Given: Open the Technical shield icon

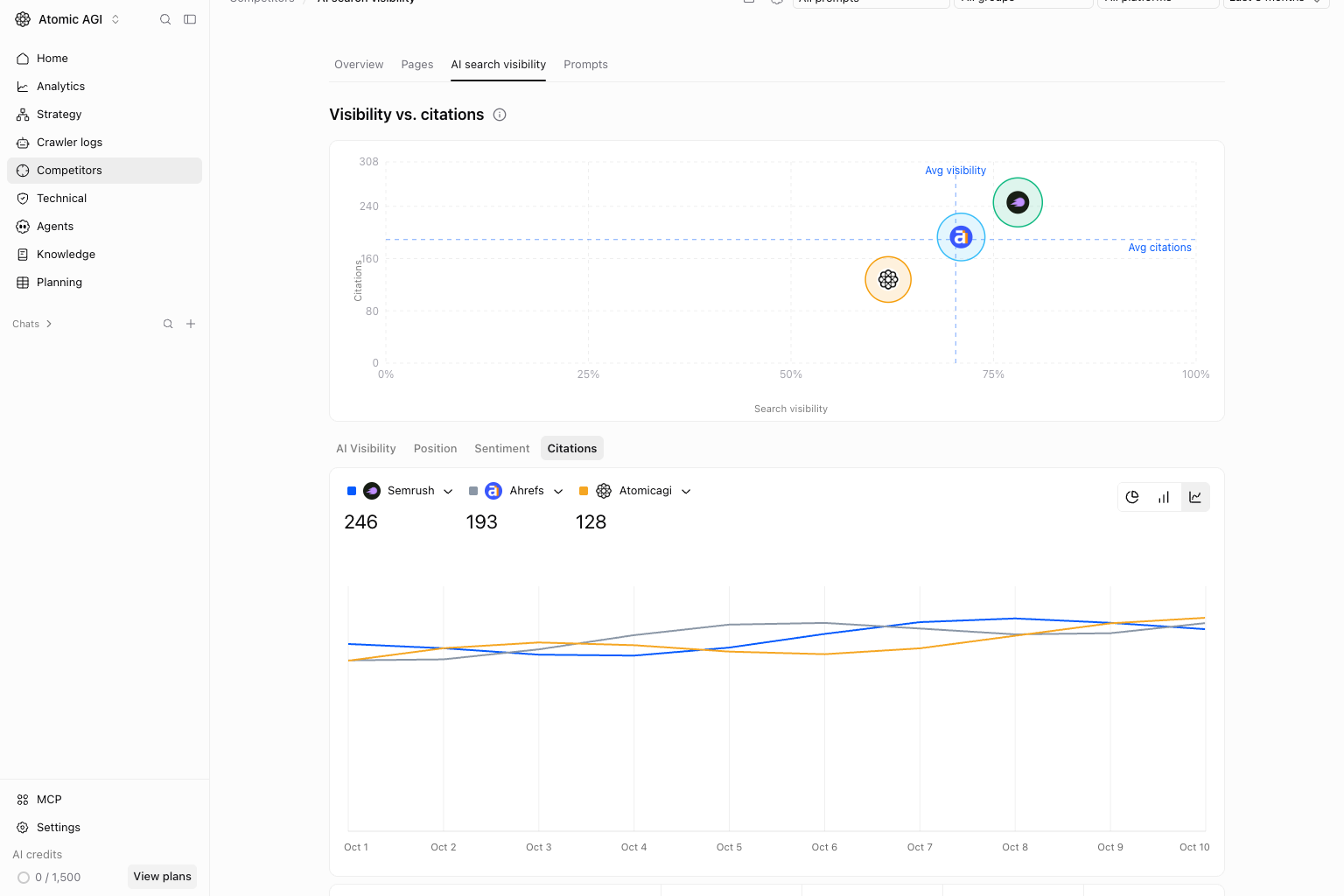Looking at the screenshot, I should [23, 199].
